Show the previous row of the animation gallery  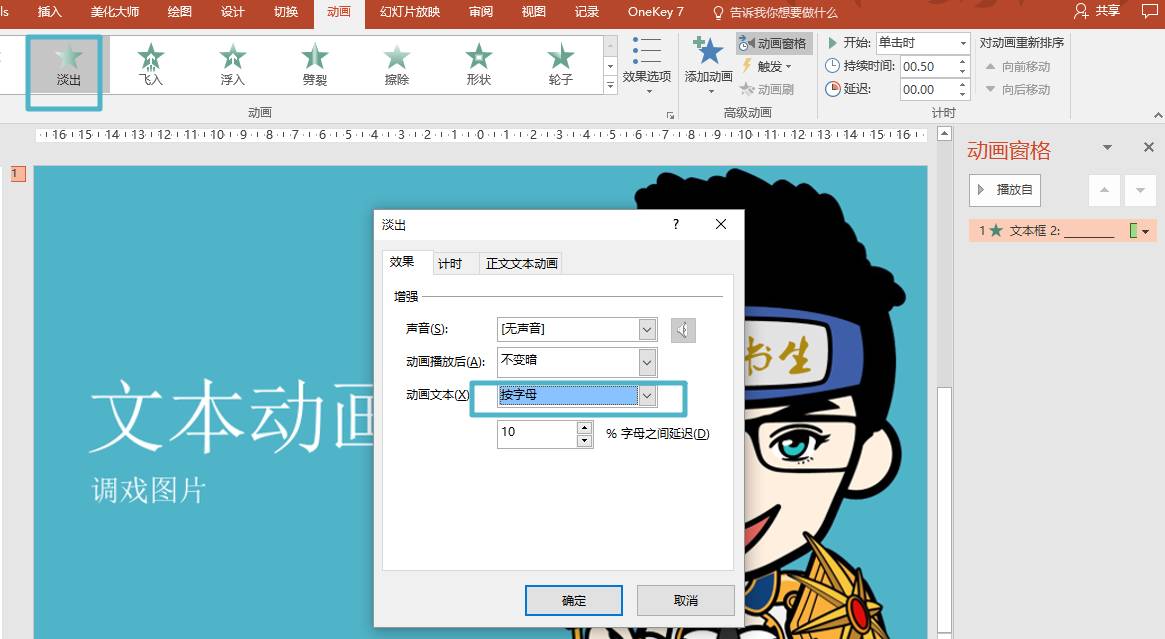pos(610,45)
